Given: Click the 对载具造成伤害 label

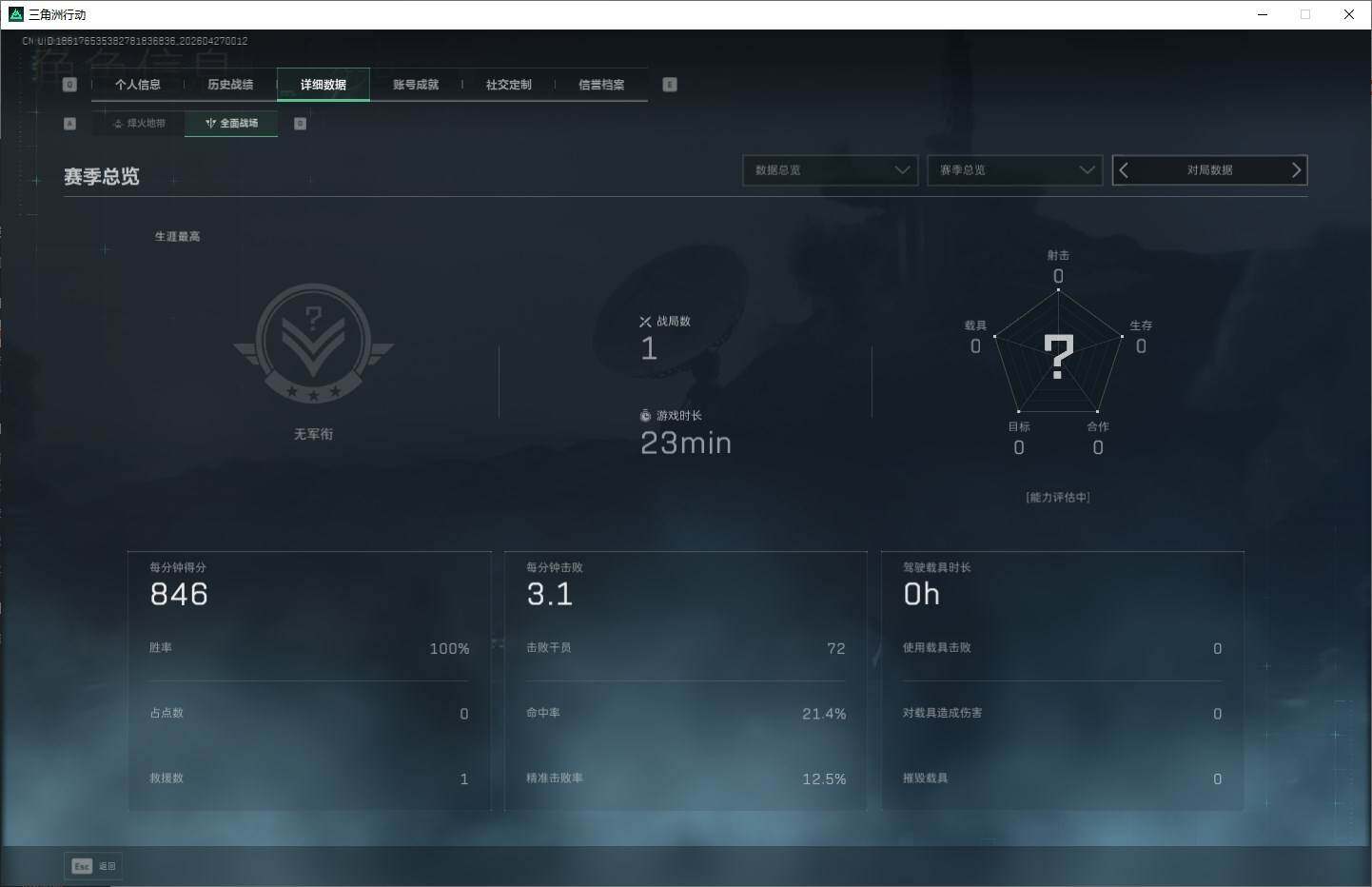Looking at the screenshot, I should pyautogui.click(x=943, y=713).
